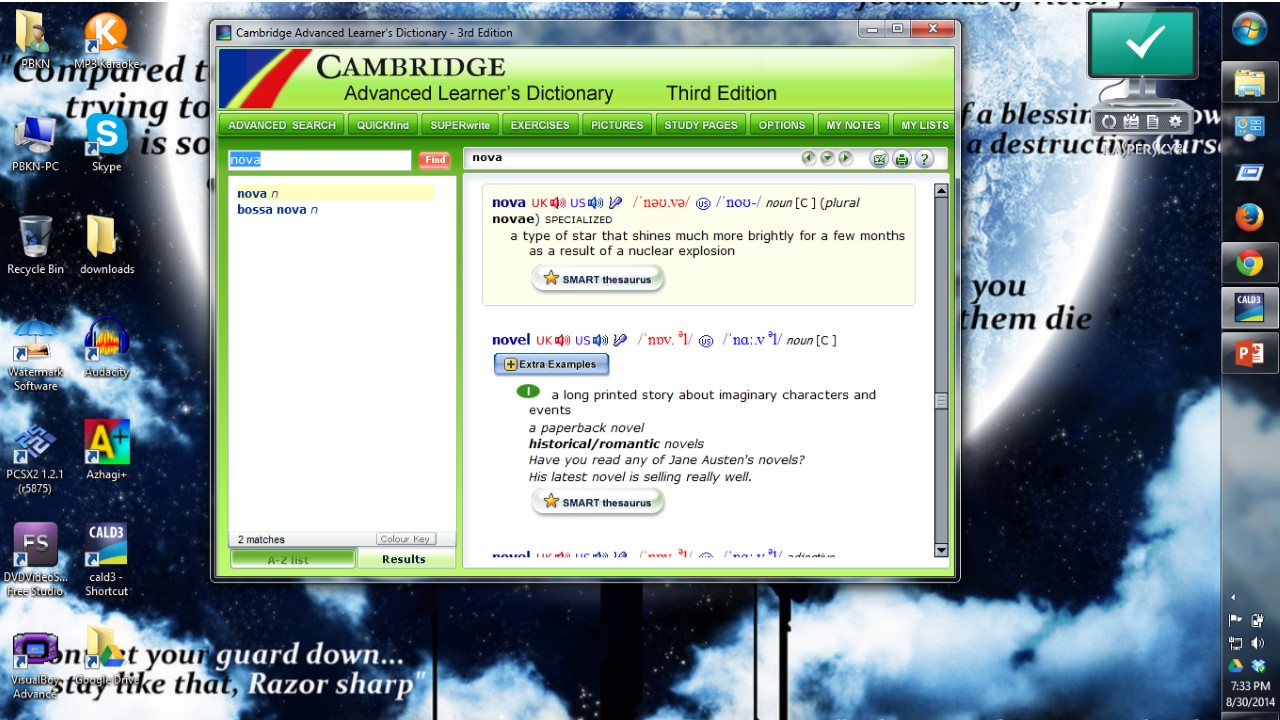This screenshot has width=1280, height=720.
Task: Play US pronunciation of nova
Action: coord(596,203)
